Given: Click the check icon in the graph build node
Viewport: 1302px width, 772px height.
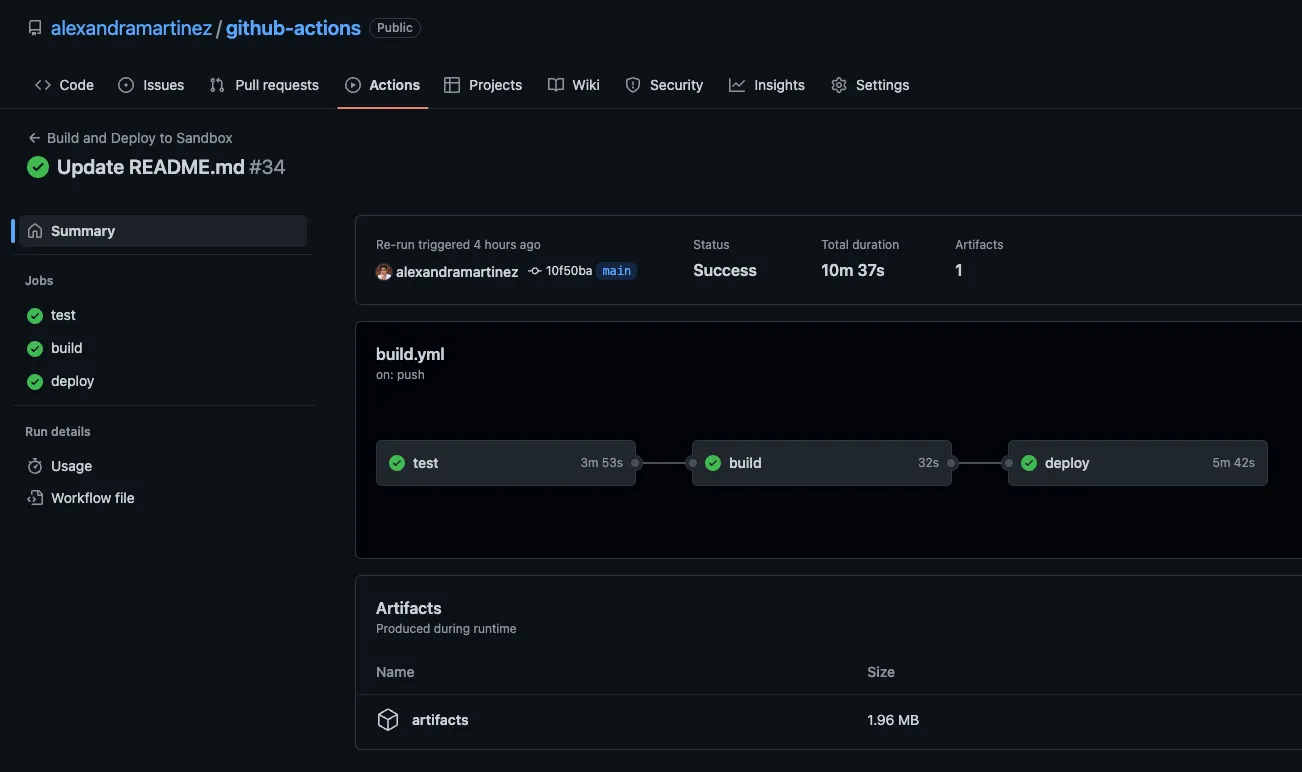Looking at the screenshot, I should [713, 463].
